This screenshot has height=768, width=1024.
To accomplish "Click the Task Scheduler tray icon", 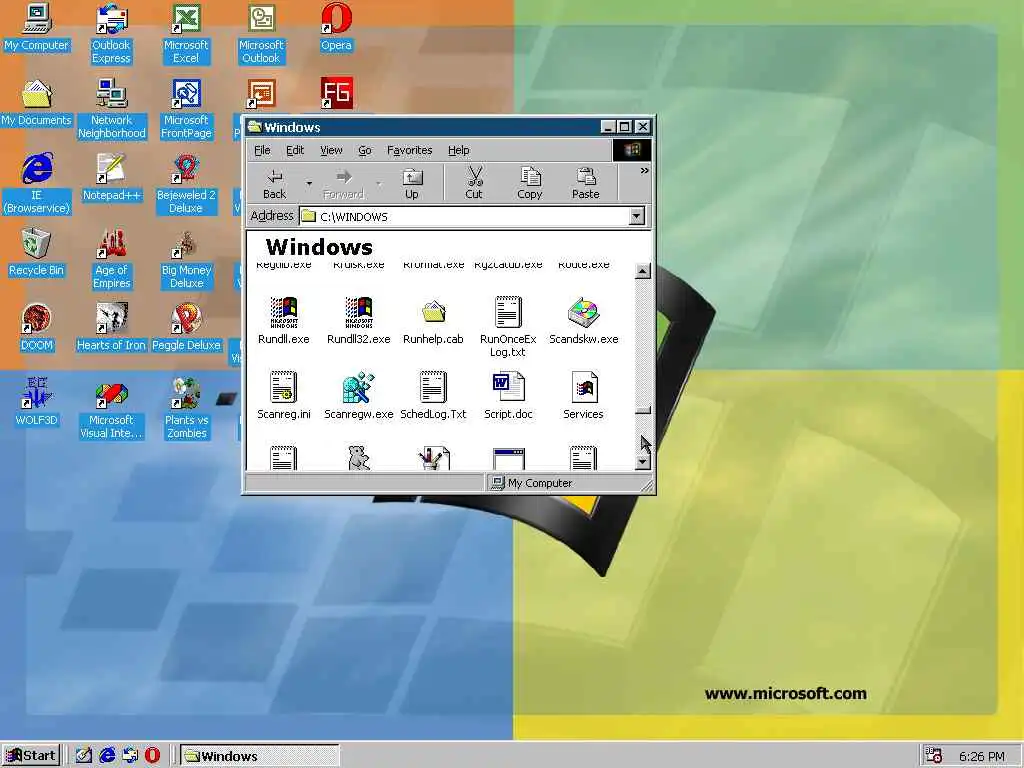I will tap(934, 756).
